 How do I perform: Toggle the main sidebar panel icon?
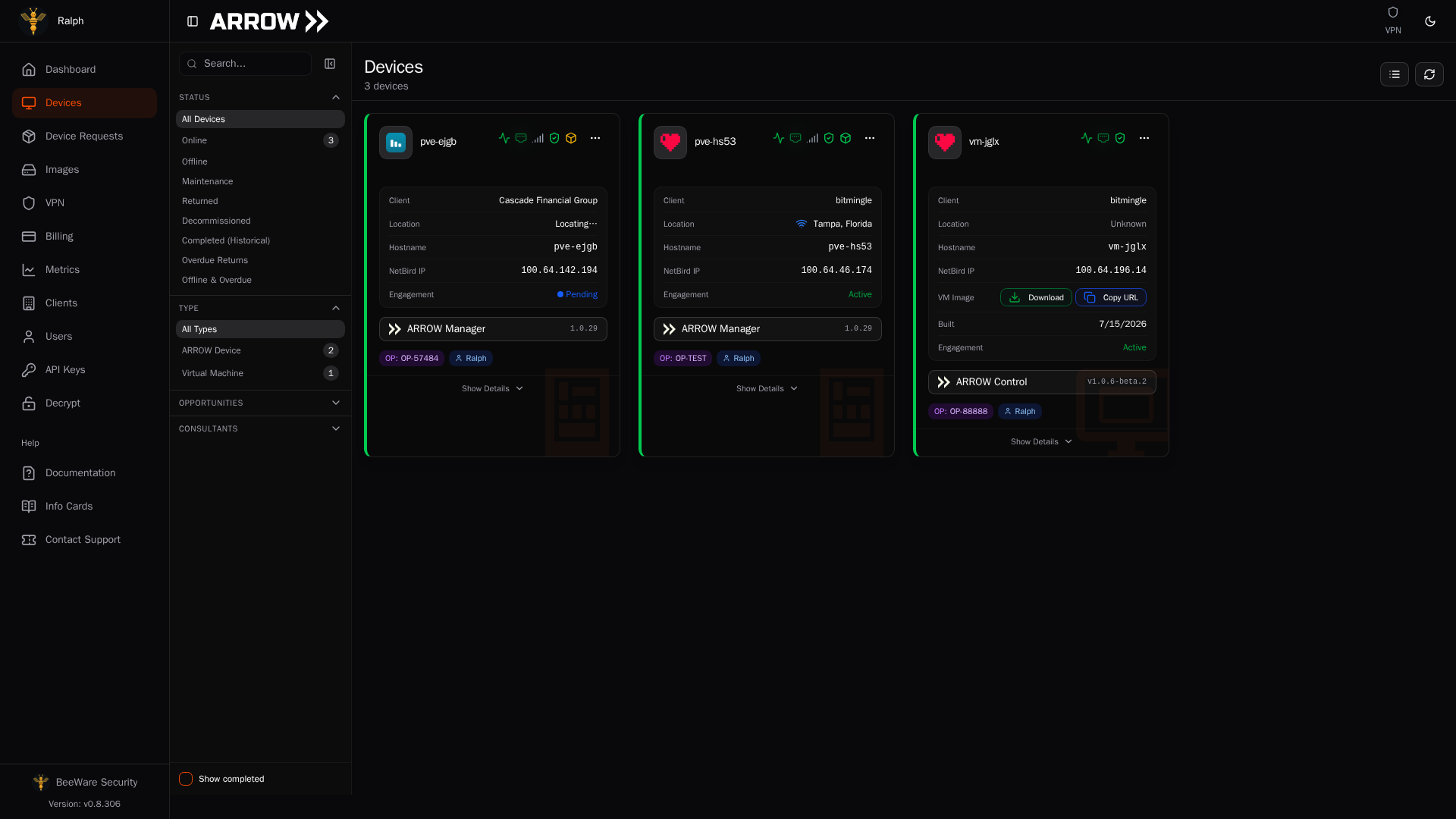pyautogui.click(x=193, y=21)
